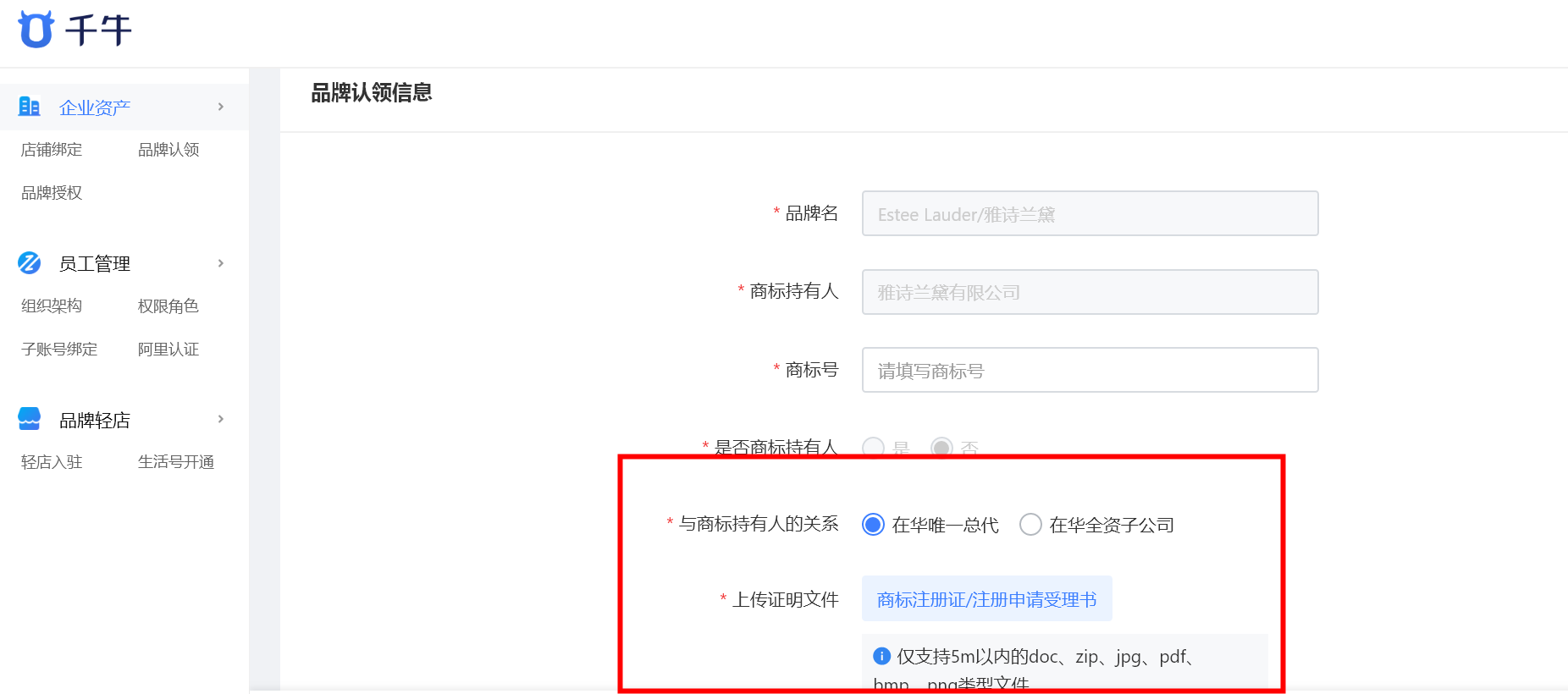Image resolution: width=1568 pixels, height=694 pixels.
Task: Expand the 品牌轻店 section chevron
Action: coord(221,419)
